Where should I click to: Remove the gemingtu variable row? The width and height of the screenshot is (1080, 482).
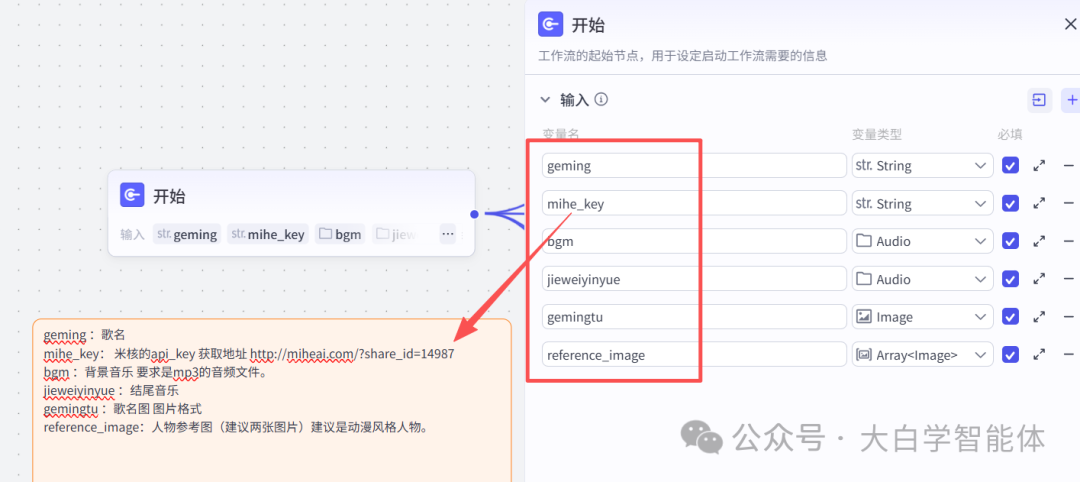(x=1069, y=317)
